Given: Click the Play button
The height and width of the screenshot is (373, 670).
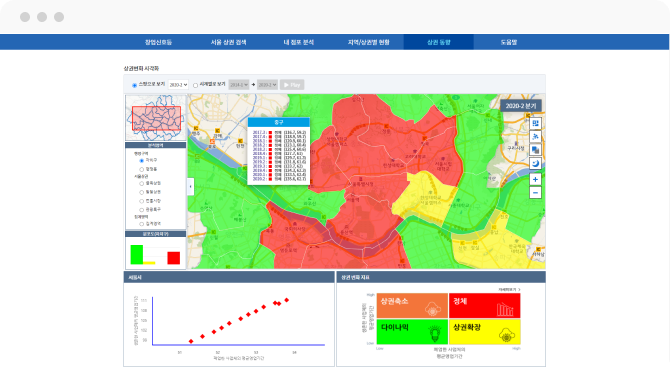Looking at the screenshot, I should pyautogui.click(x=292, y=85).
